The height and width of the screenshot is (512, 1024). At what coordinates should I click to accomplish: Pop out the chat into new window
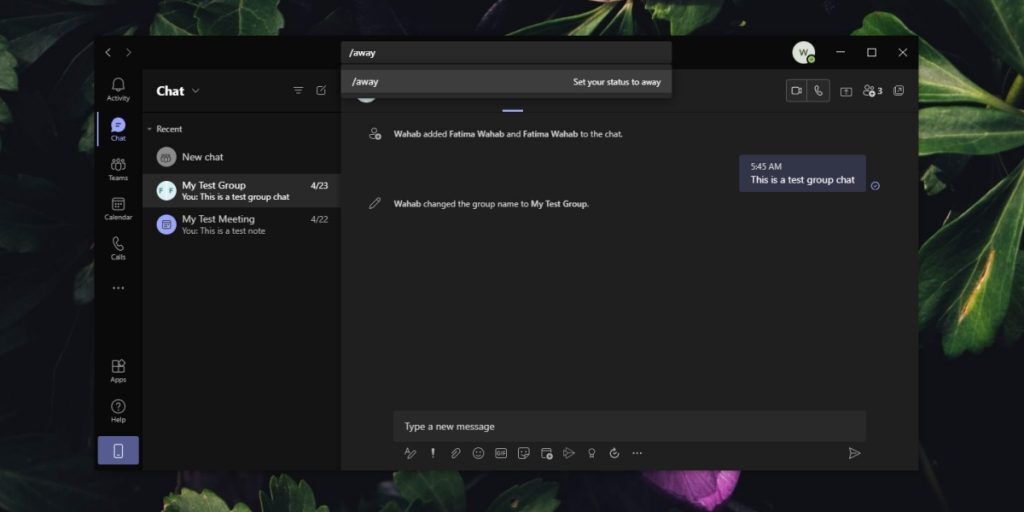pos(899,91)
